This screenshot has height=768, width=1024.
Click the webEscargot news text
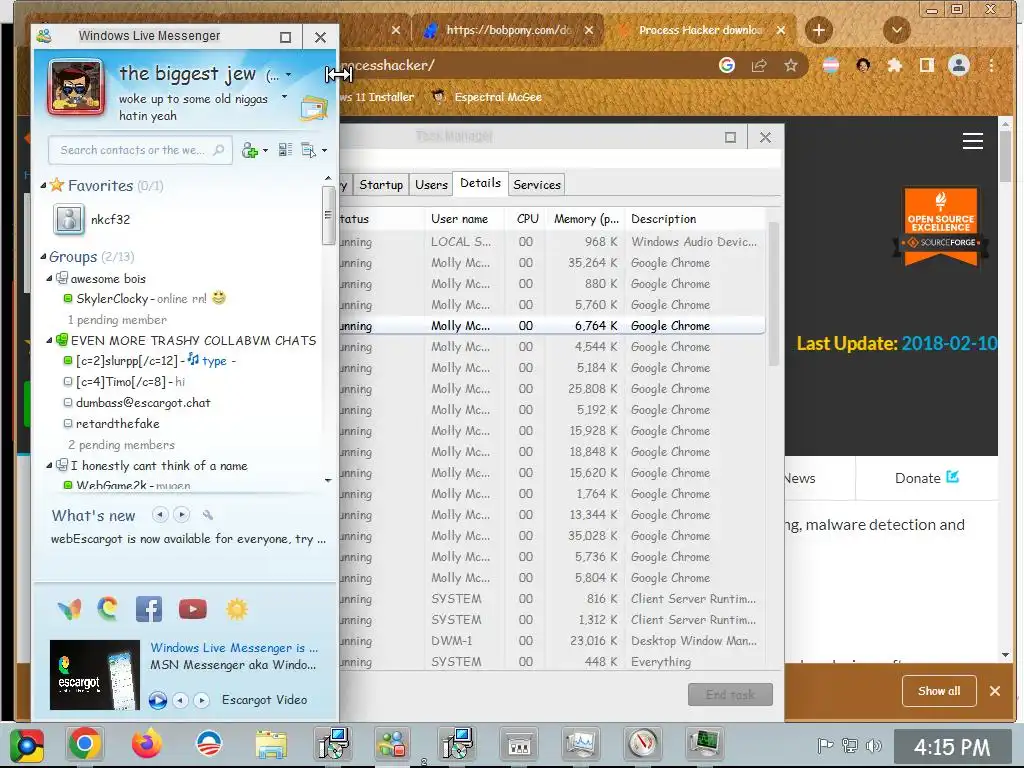coord(188,539)
